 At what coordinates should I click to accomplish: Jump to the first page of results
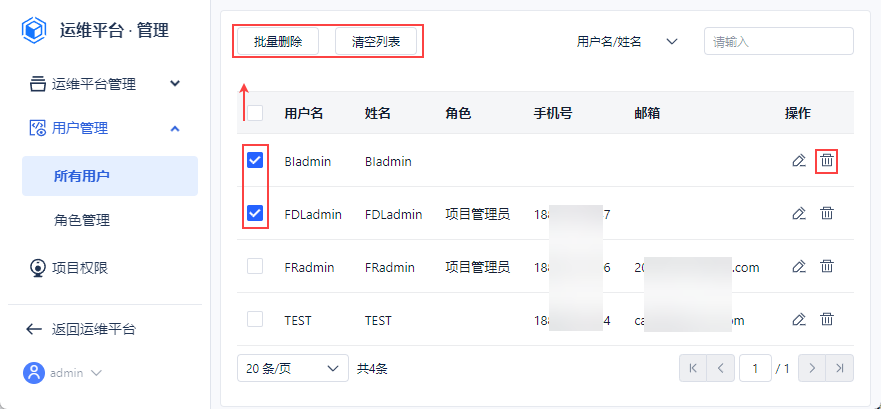coord(691,368)
